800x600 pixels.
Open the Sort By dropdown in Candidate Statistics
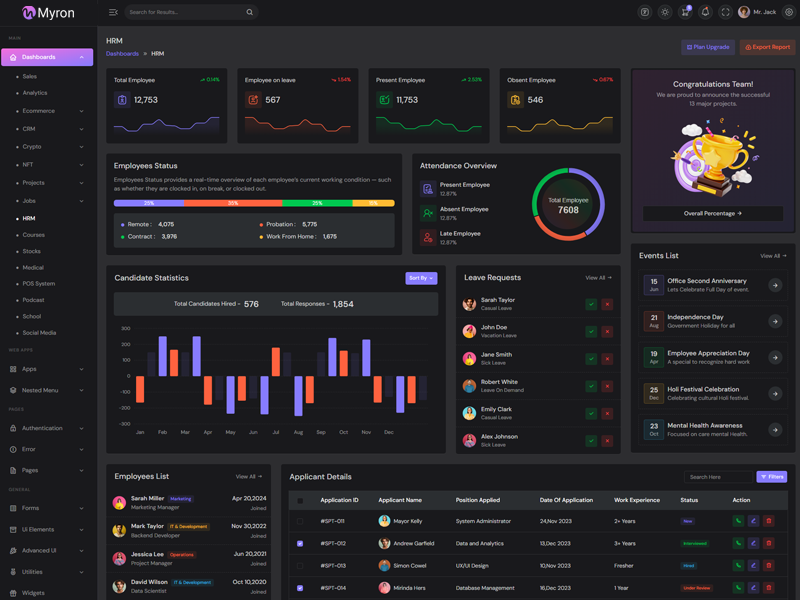(x=421, y=278)
